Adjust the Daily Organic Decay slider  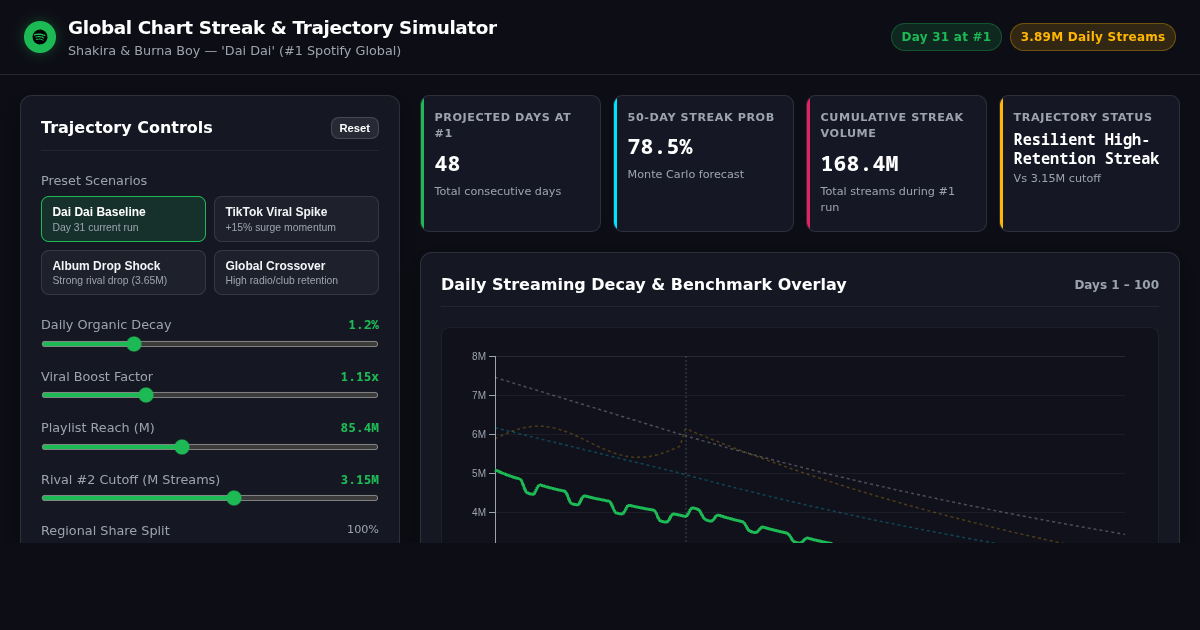click(x=210, y=344)
